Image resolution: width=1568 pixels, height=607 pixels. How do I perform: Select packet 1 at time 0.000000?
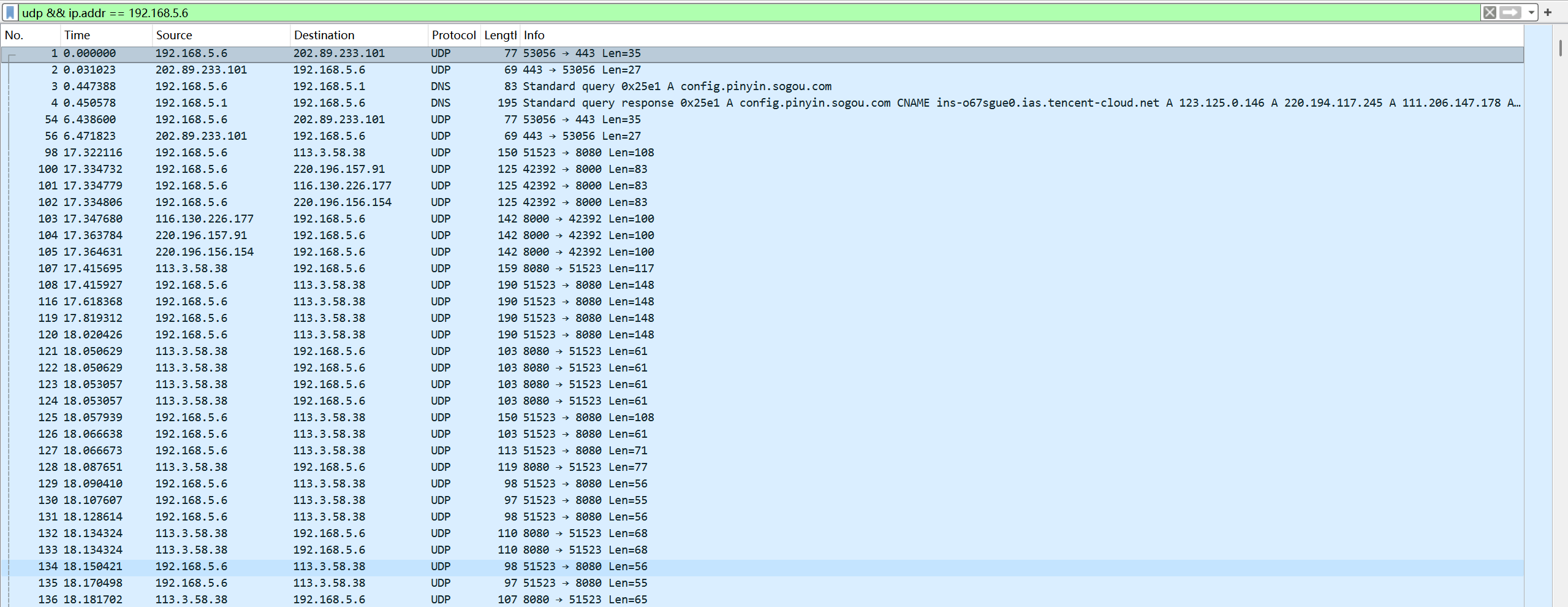(762, 54)
